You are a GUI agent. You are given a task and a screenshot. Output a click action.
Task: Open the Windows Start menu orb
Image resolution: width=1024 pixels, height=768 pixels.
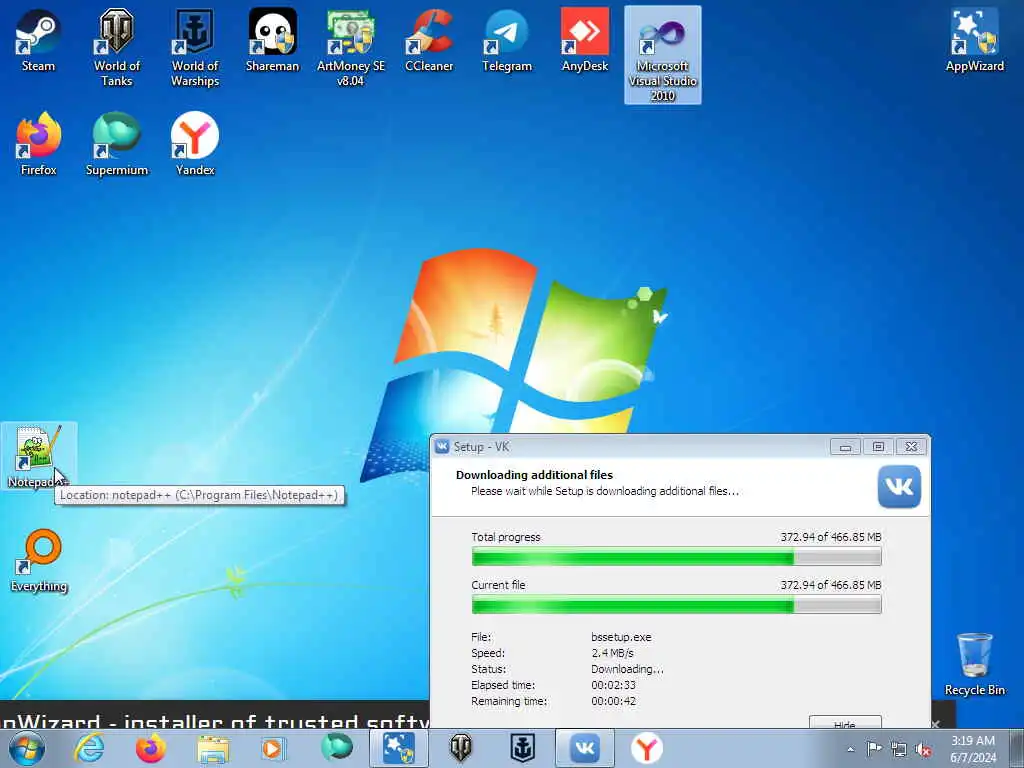[x=27, y=748]
